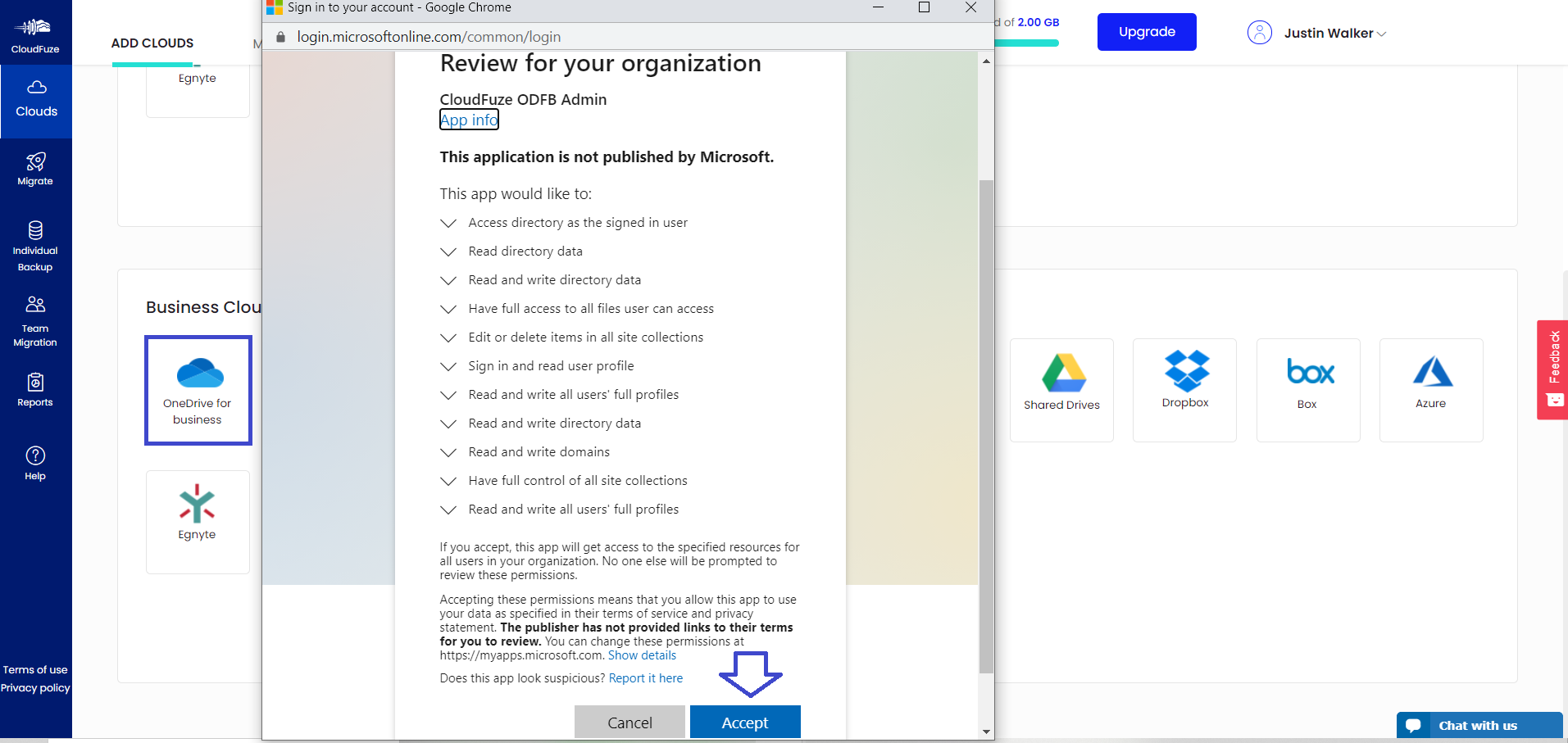Minimize the sign-in popup window
Image resolution: width=1568 pixels, height=743 pixels.
[x=878, y=7]
